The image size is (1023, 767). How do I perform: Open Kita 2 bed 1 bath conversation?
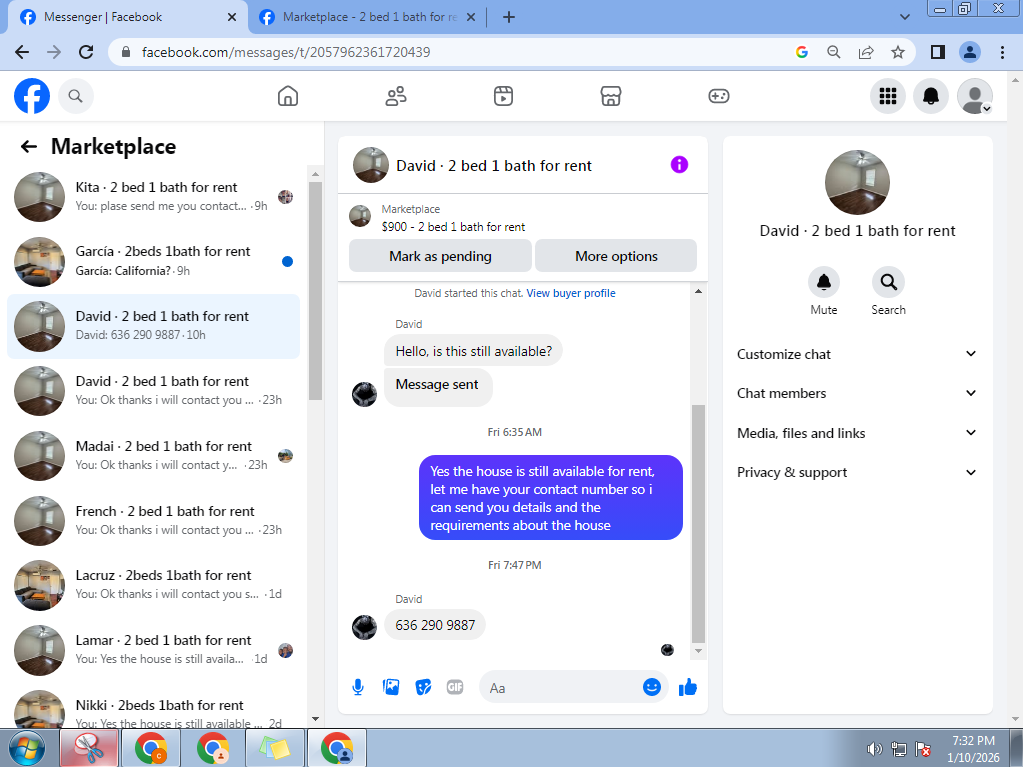(x=153, y=196)
